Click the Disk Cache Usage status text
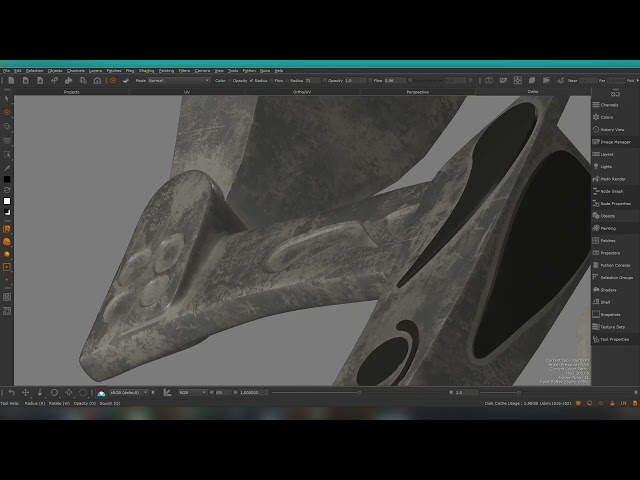 coord(528,403)
